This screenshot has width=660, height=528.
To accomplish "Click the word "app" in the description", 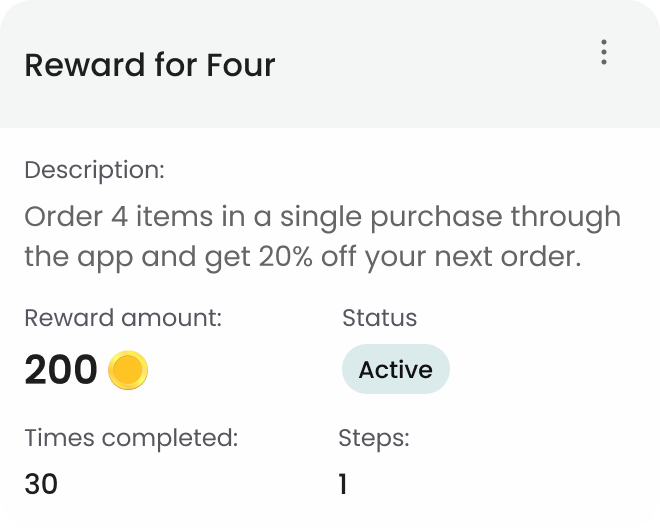I will pyautogui.click(x=103, y=258).
